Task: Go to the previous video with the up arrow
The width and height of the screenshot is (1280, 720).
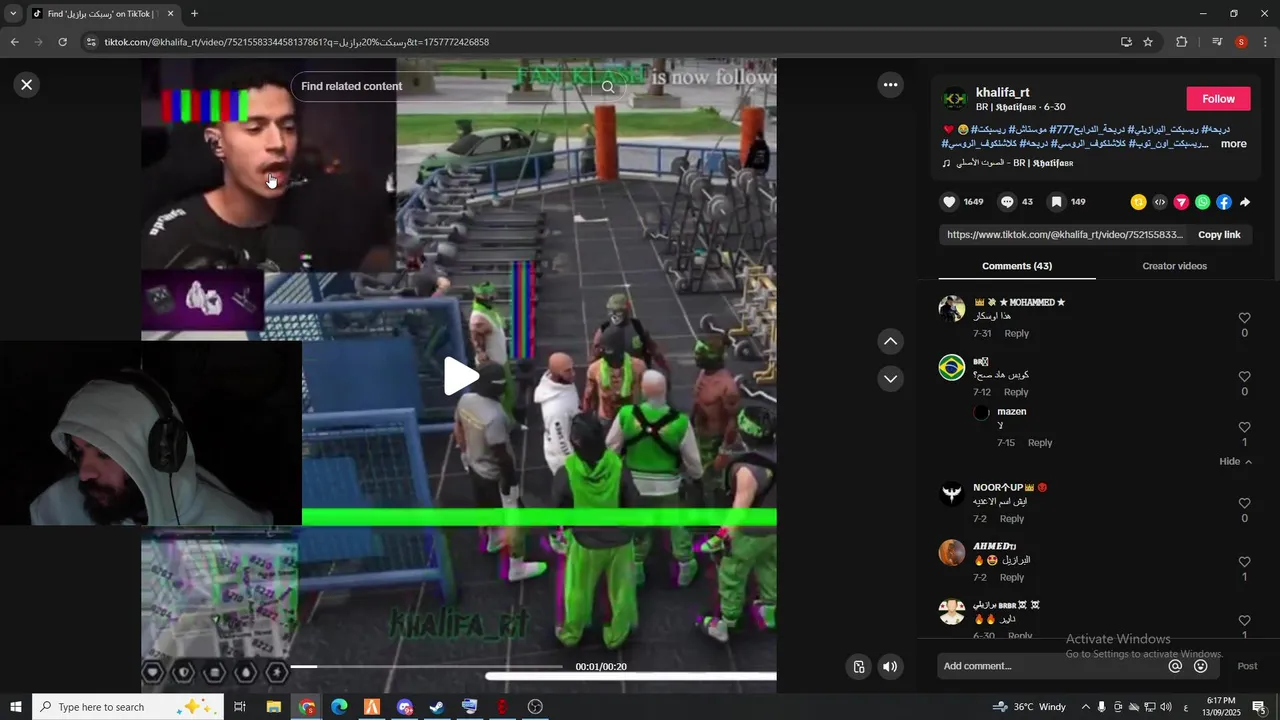Action: click(890, 342)
